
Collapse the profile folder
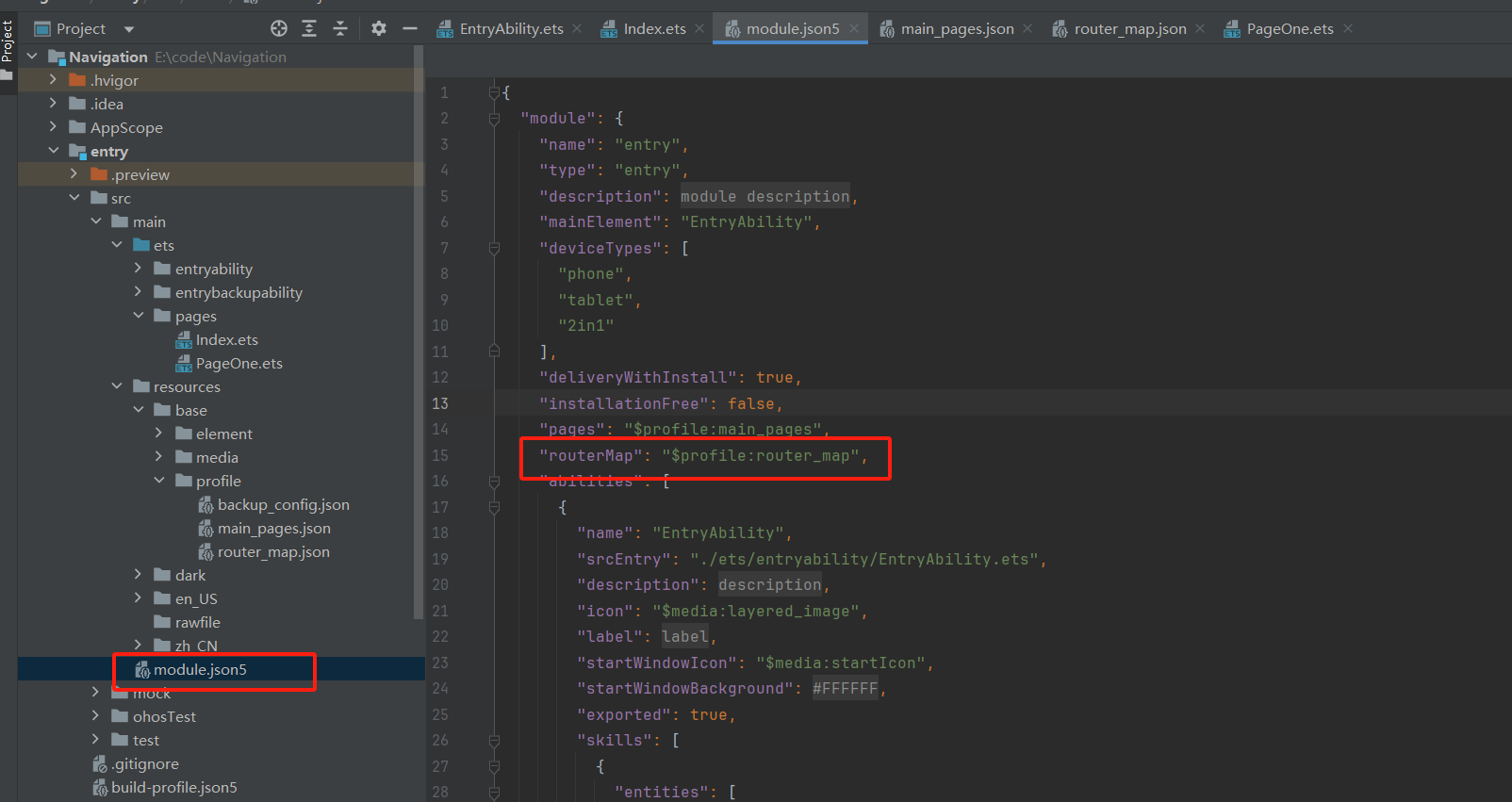pyautogui.click(x=159, y=481)
